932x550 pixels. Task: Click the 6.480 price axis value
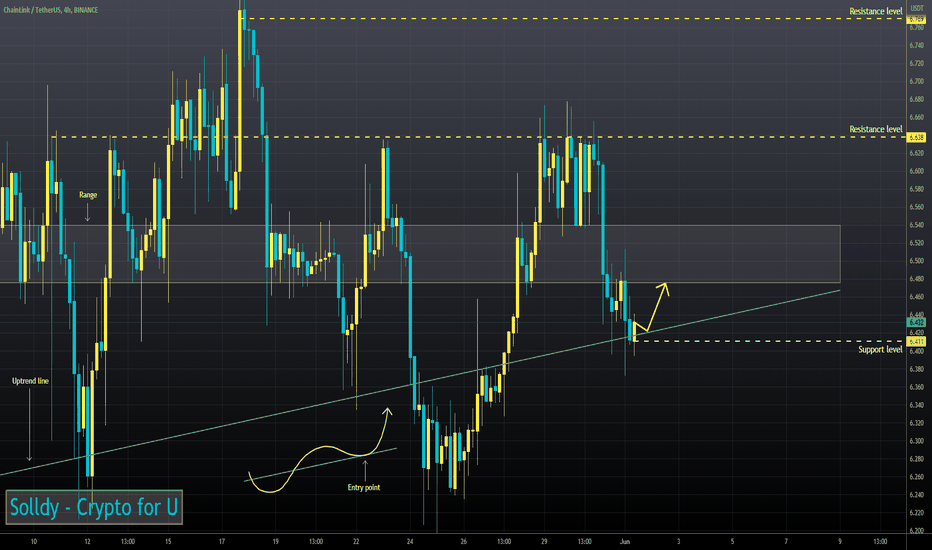point(916,279)
